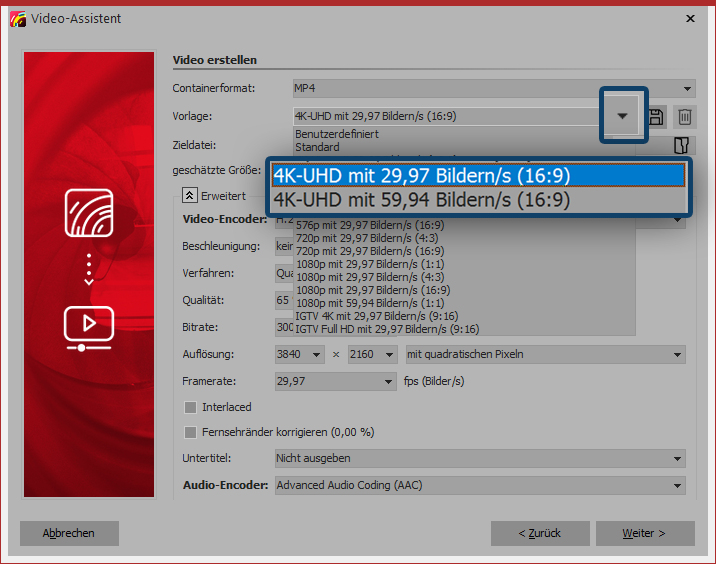Browse for the Zieldatei target file

pos(681,146)
